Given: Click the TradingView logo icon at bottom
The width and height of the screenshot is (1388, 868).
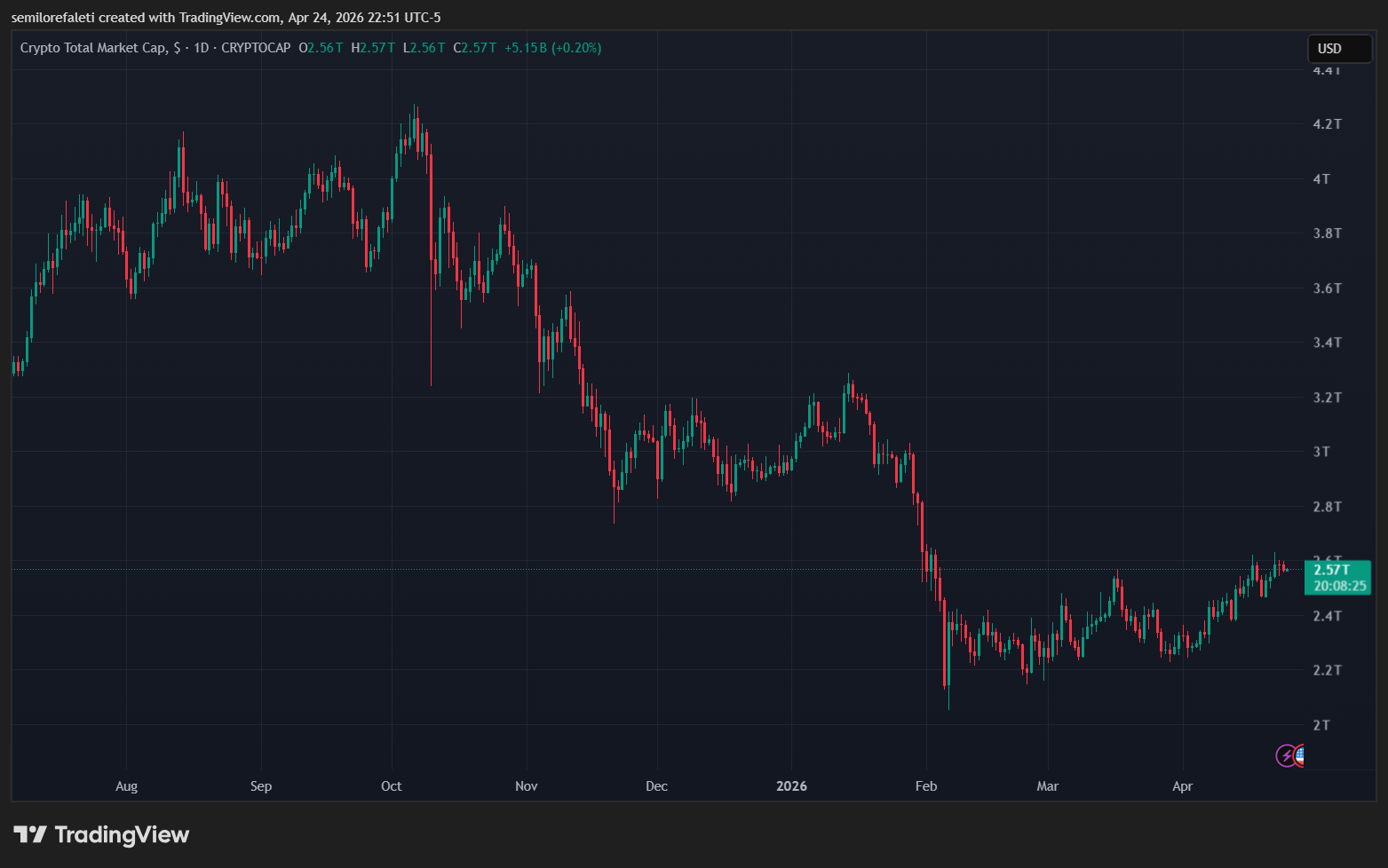Looking at the screenshot, I should coord(30,834).
